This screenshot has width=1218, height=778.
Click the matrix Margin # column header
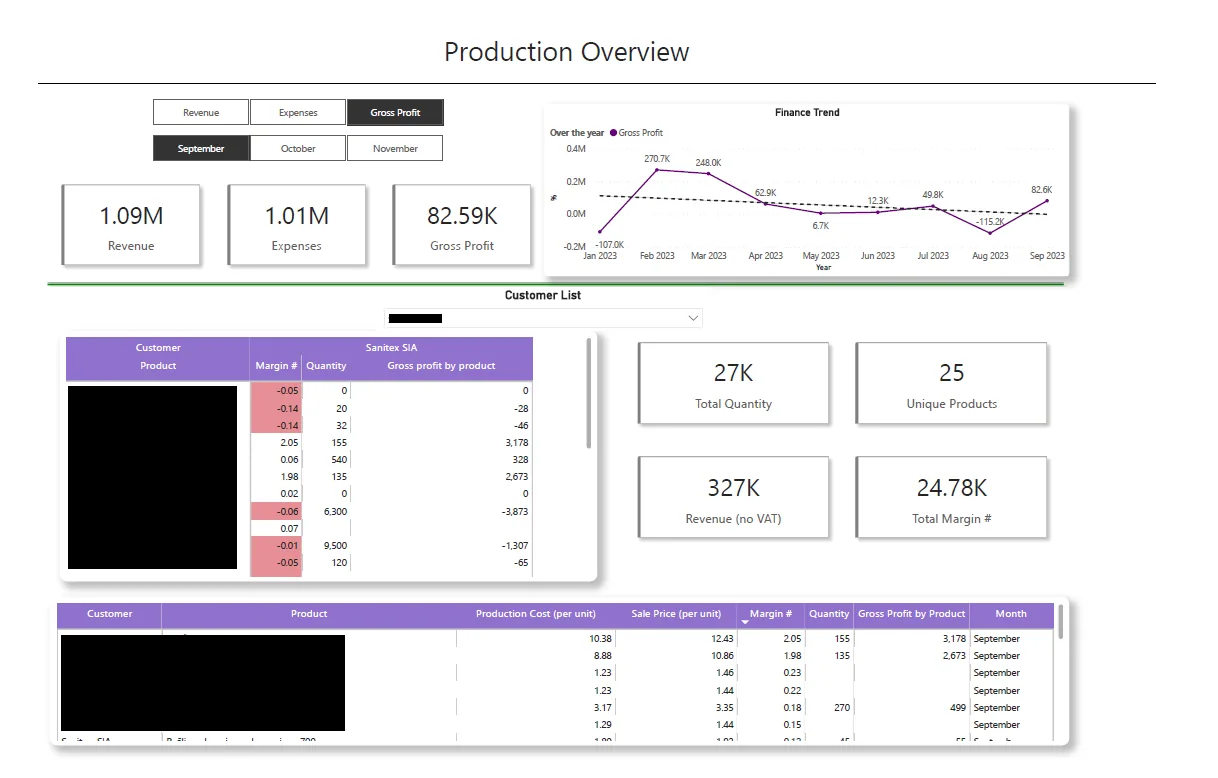[276, 366]
